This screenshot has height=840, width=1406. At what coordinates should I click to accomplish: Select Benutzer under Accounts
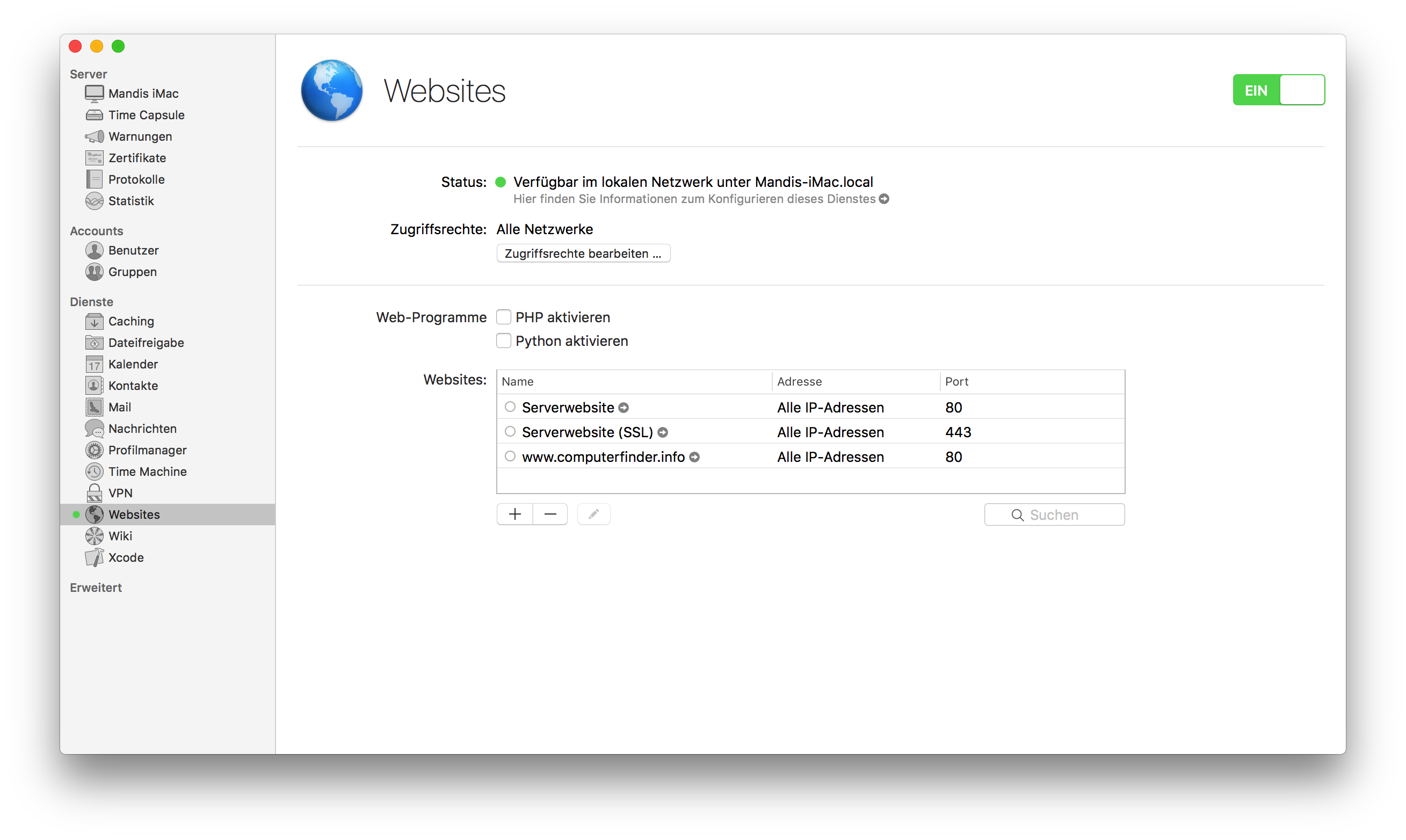coord(133,250)
